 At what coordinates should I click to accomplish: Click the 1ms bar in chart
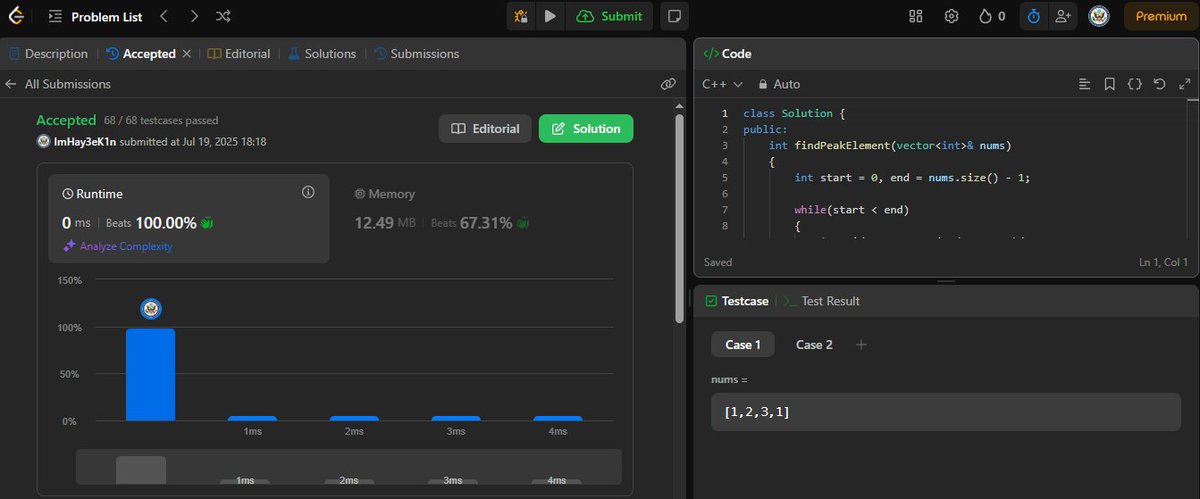[x=252, y=418]
